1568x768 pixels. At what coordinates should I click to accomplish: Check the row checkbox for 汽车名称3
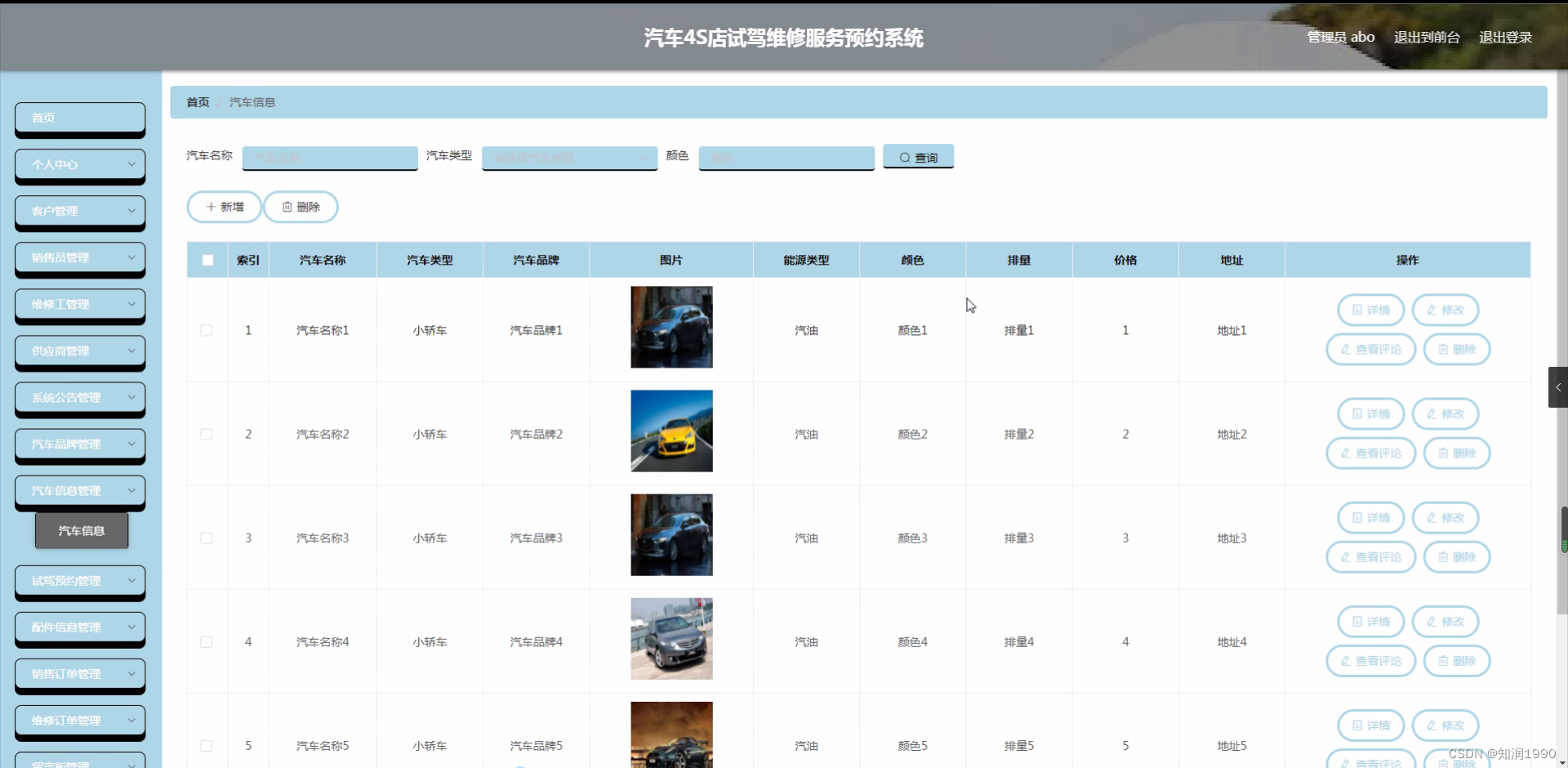coord(205,538)
